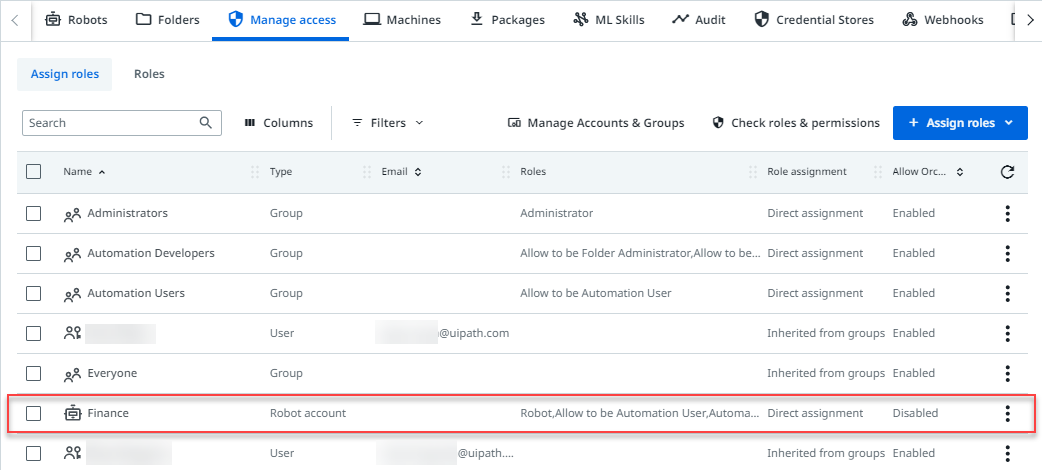Switch to the Folders tab
Viewport: 1042px width, 470px height.
pos(167,20)
